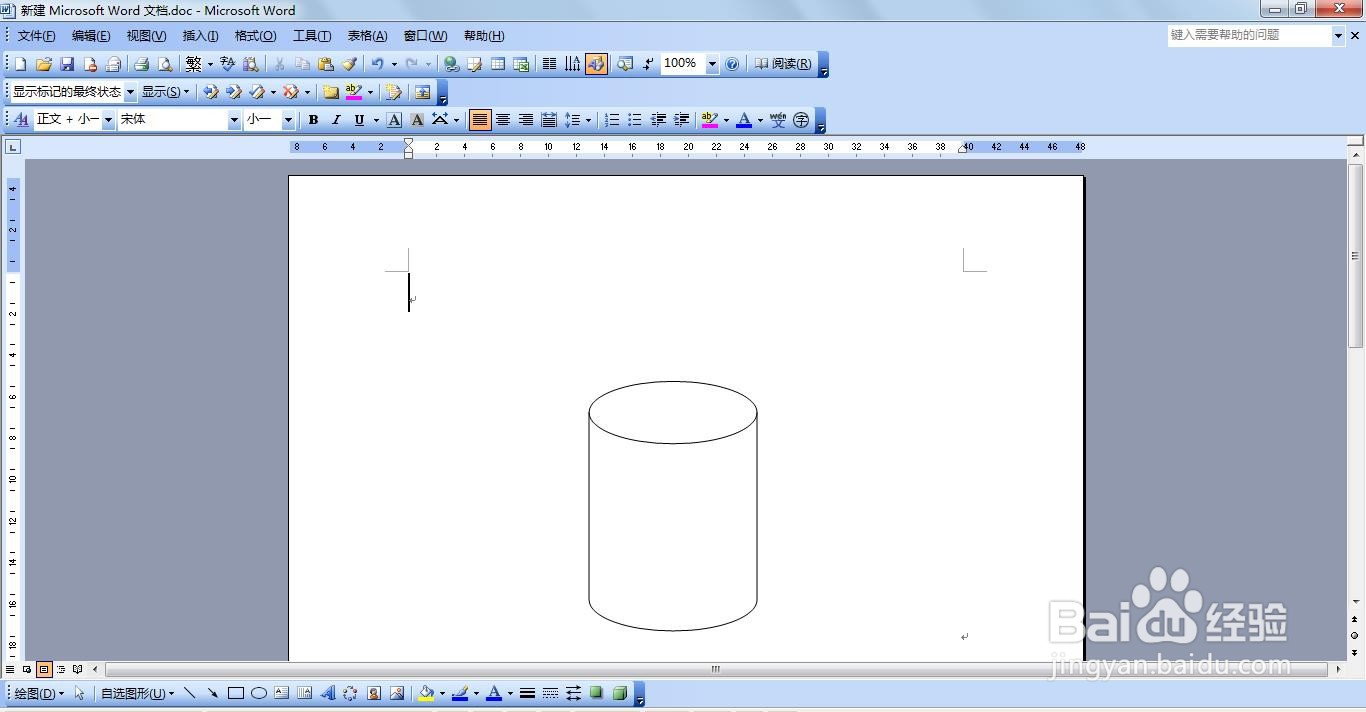Image resolution: width=1366 pixels, height=712 pixels.
Task: Select the cylinder shape in document
Action: click(x=673, y=506)
